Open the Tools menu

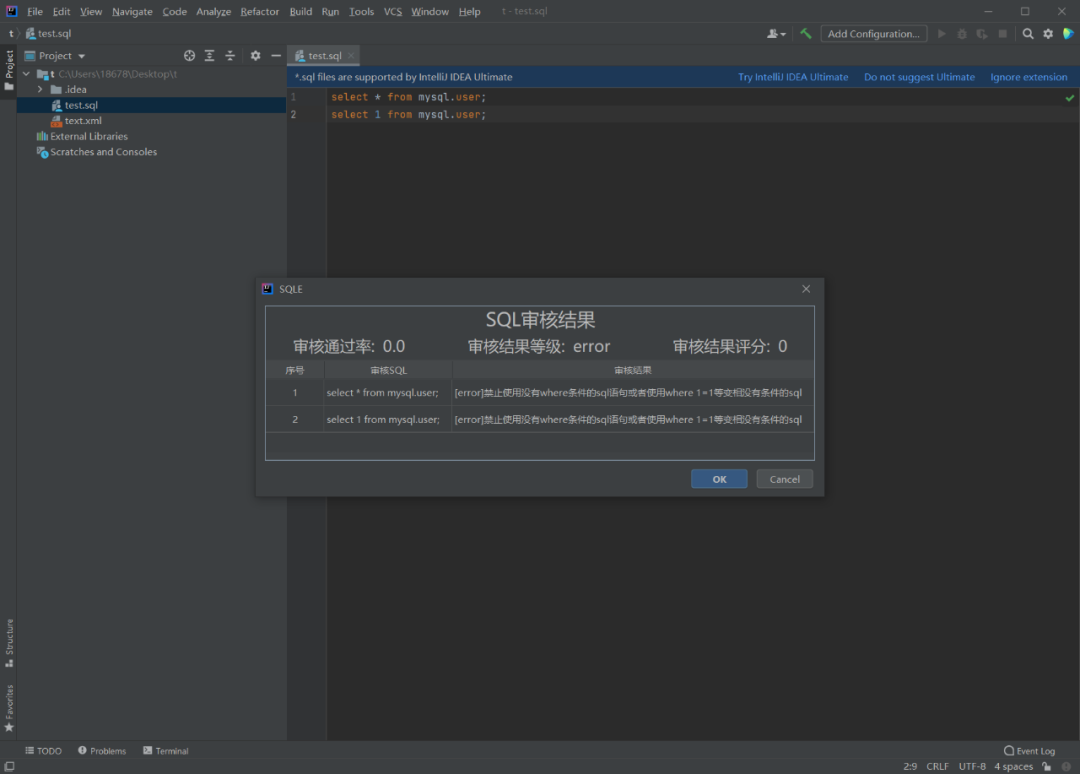361,11
